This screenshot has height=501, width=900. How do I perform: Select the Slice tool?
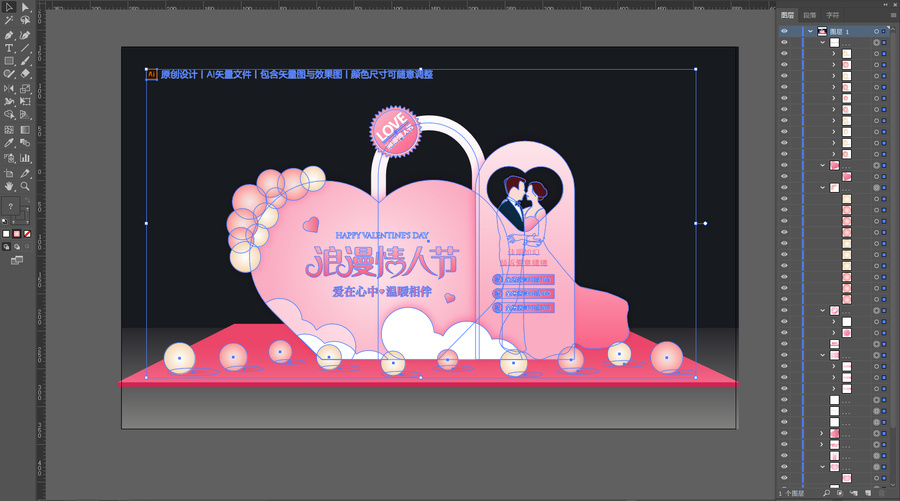click(x=25, y=173)
